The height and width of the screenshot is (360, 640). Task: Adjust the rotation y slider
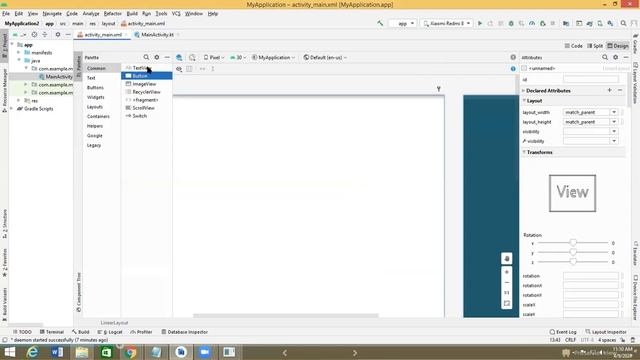[x=573, y=253]
